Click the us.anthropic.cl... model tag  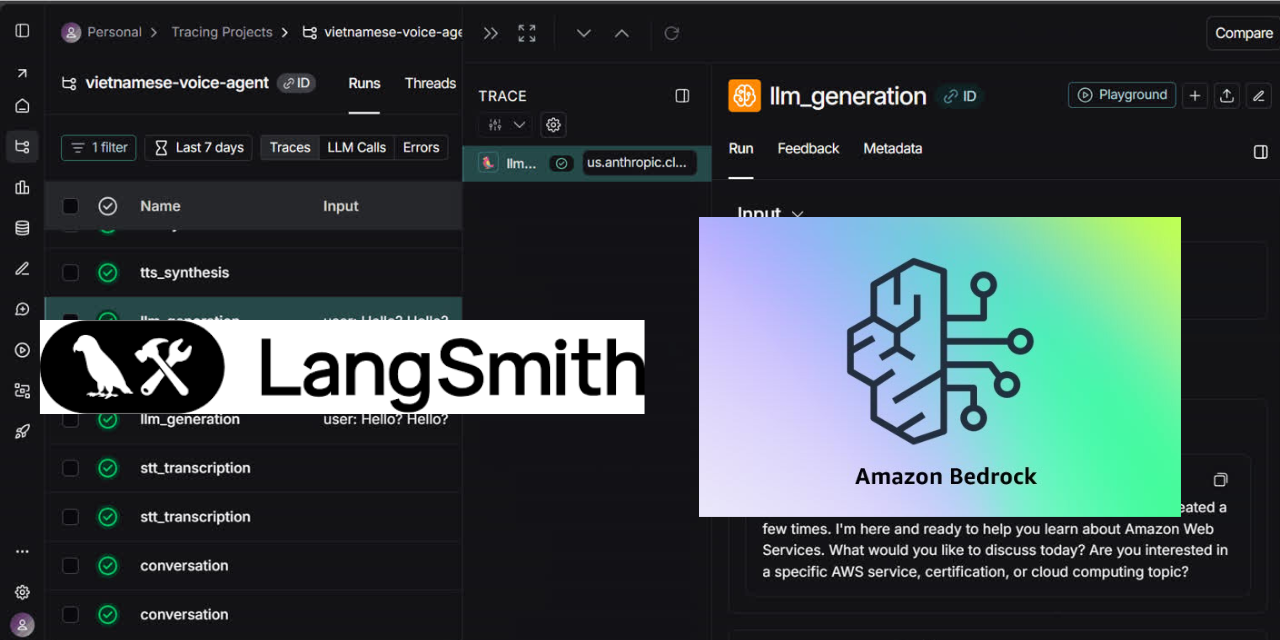pyautogui.click(x=639, y=163)
